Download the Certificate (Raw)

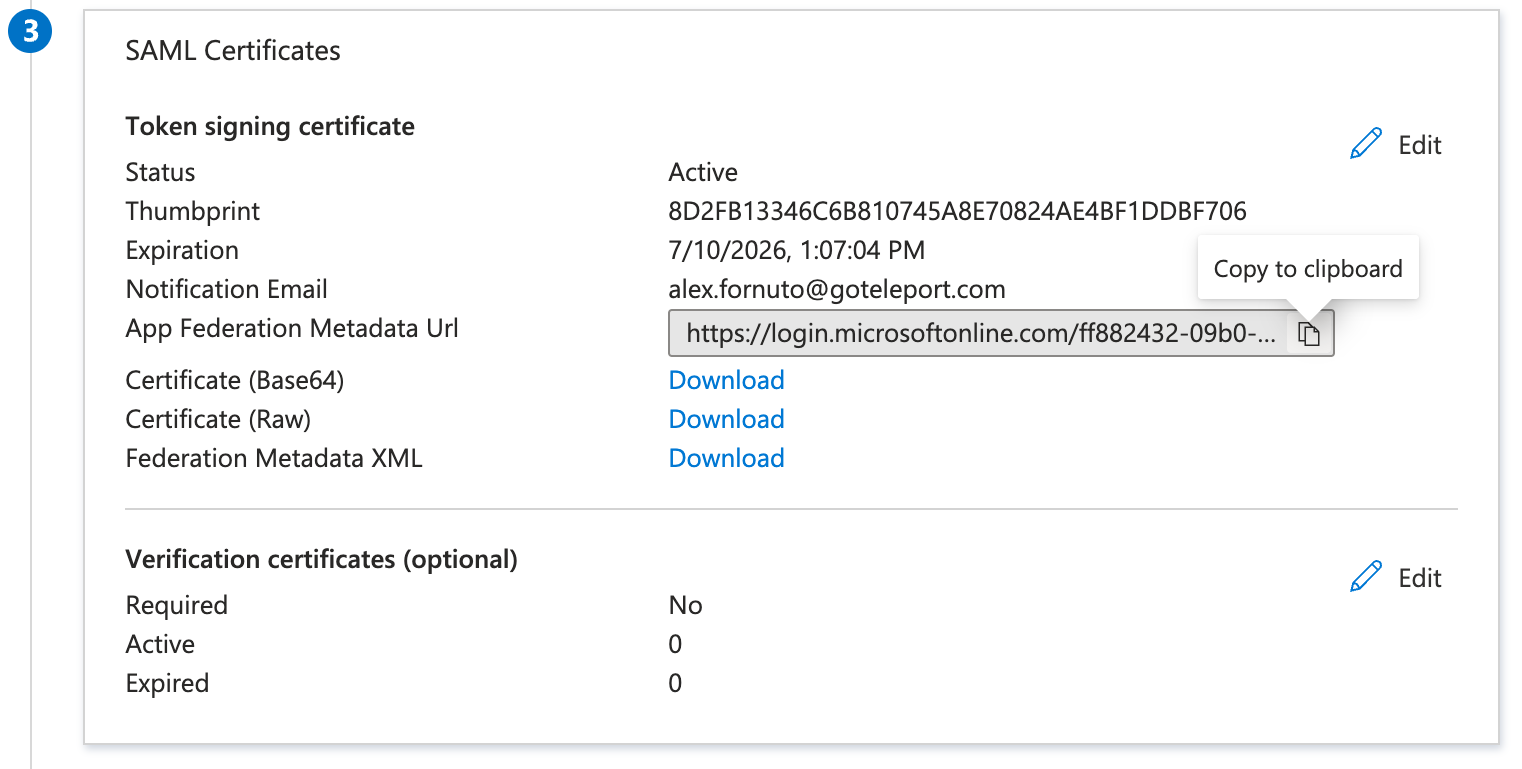click(726, 419)
